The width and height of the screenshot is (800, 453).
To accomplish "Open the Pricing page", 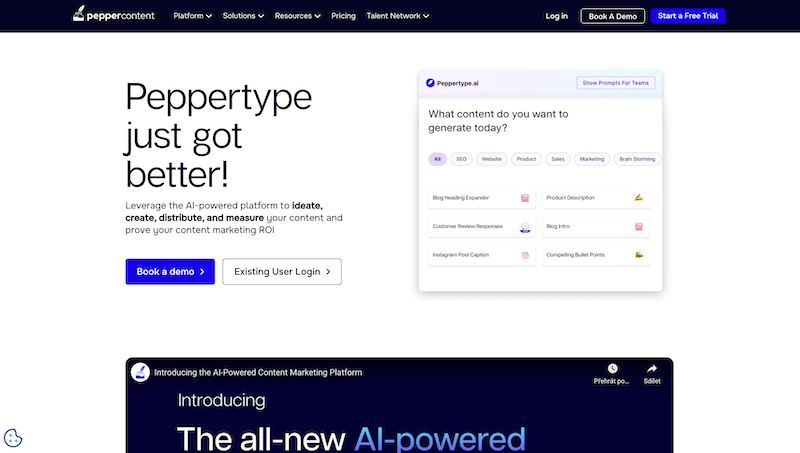I will click(x=343, y=16).
